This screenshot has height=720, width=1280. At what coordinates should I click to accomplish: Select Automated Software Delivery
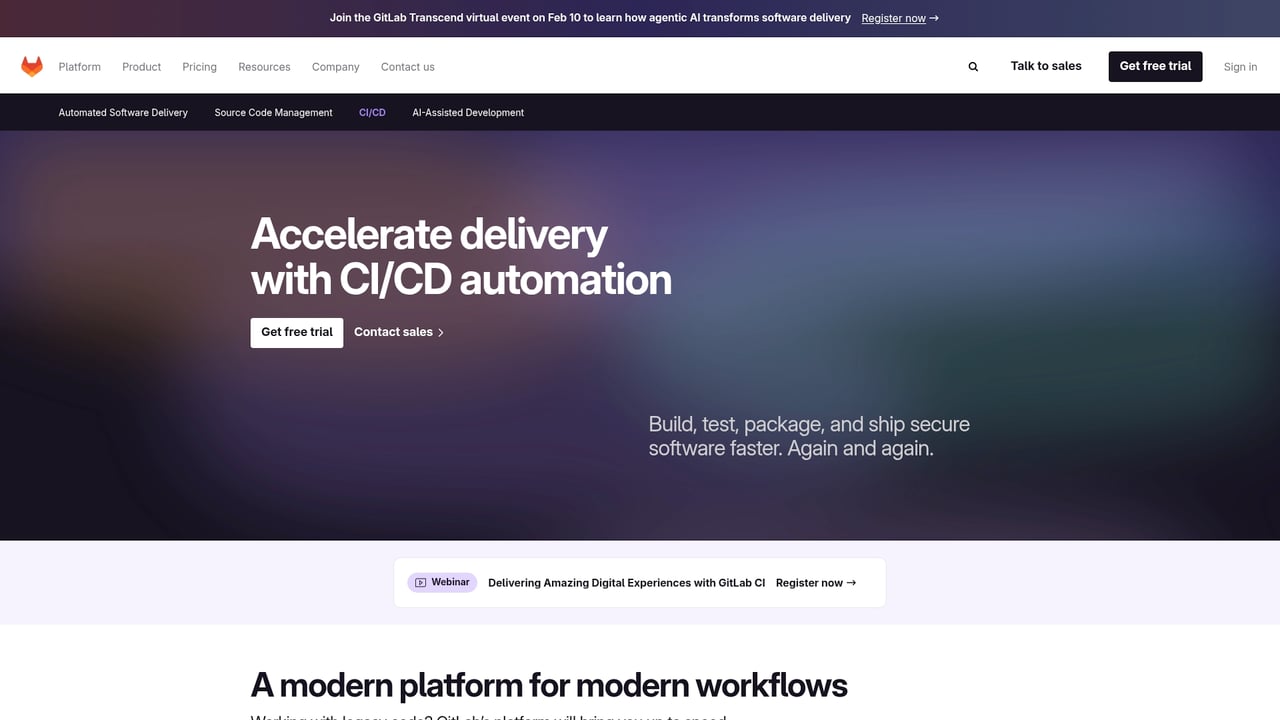(x=123, y=112)
